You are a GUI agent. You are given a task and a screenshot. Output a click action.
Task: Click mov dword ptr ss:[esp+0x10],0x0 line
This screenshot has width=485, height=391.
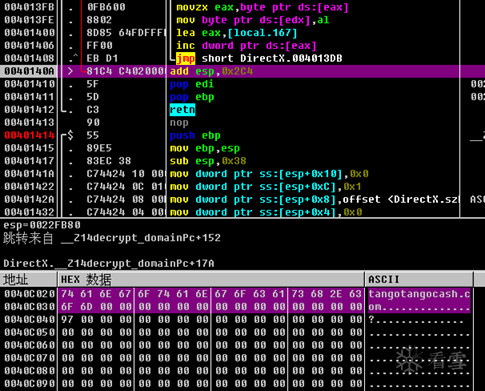[x=269, y=174]
